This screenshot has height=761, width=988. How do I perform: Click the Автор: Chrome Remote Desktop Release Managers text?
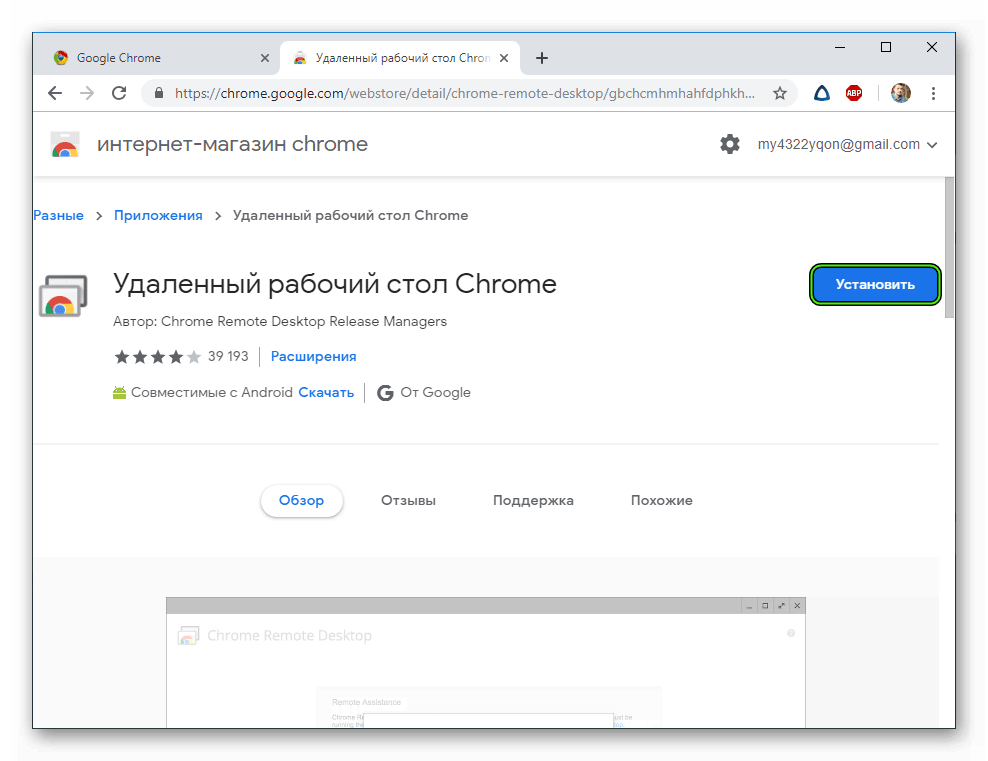(280, 321)
